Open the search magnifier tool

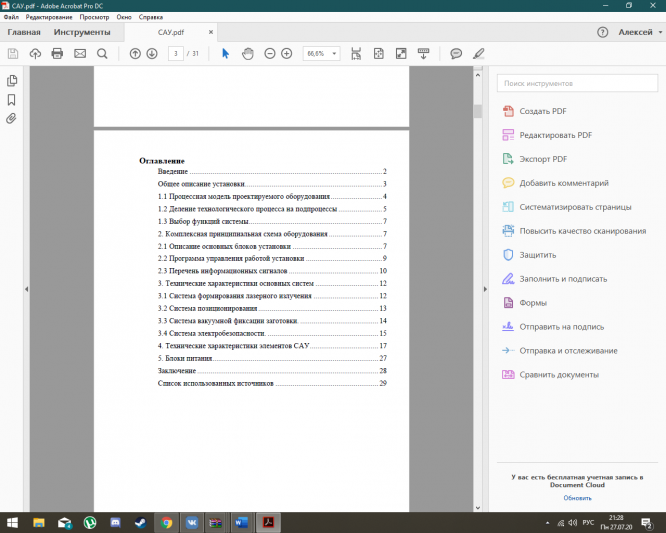102,53
